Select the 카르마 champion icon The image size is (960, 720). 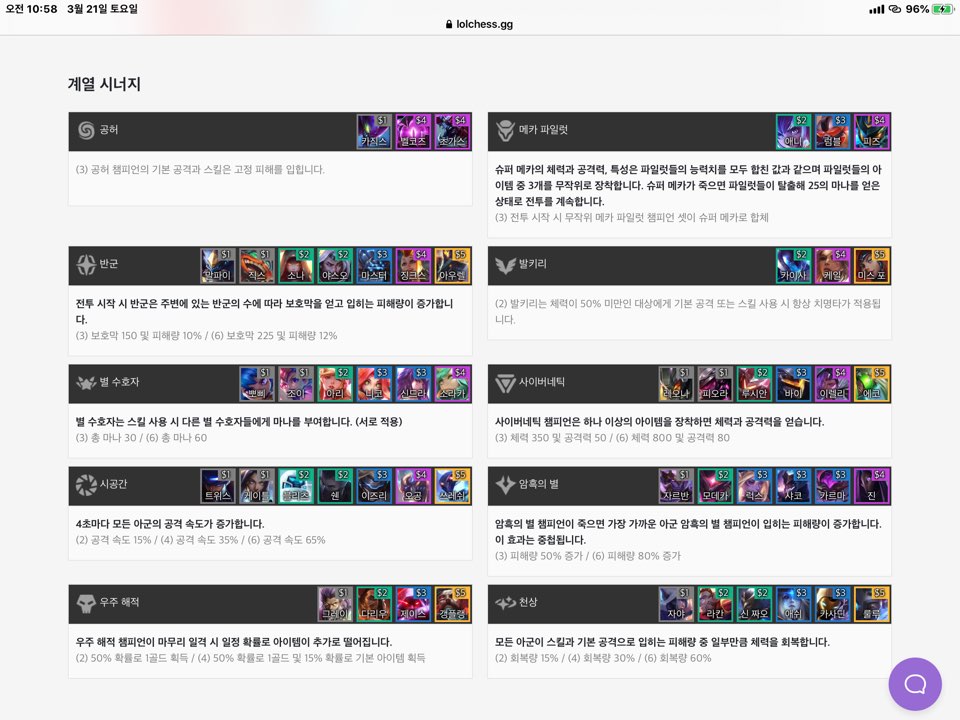(833, 486)
